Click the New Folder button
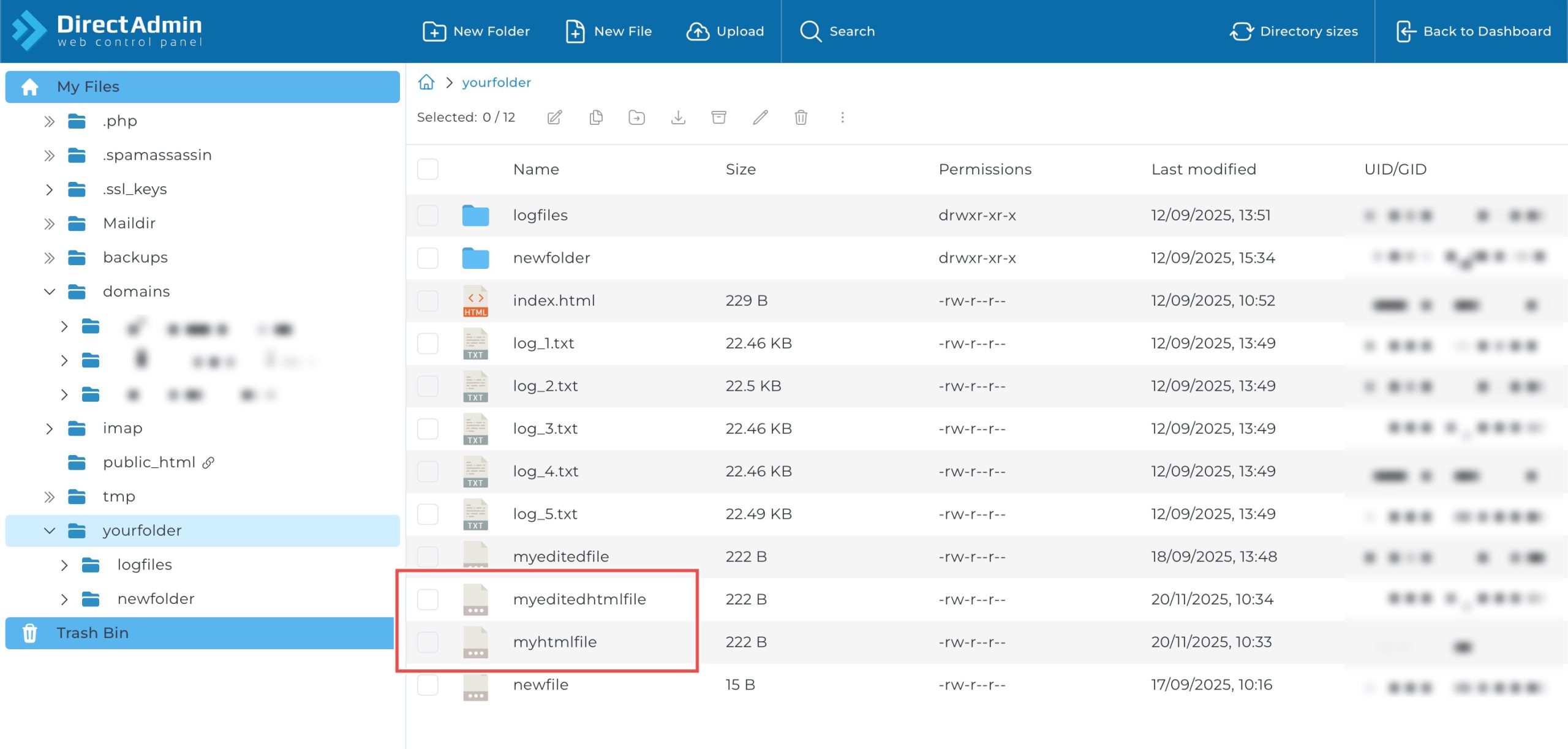This screenshot has height=749, width=1568. coord(477,31)
